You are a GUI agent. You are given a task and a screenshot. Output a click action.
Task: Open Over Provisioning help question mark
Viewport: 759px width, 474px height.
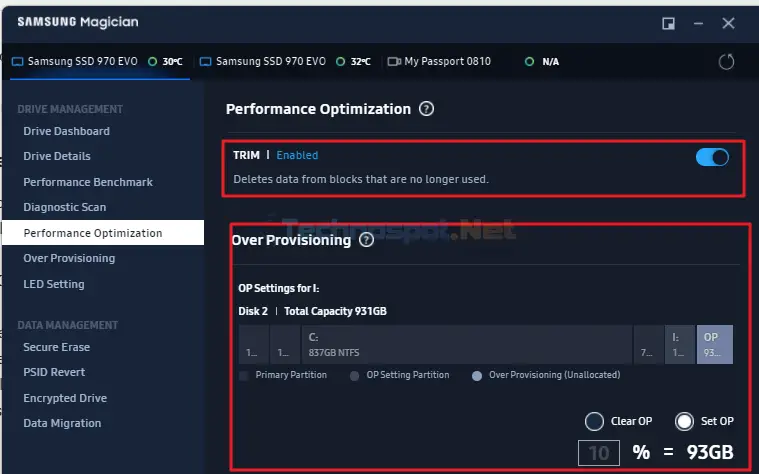tap(366, 240)
